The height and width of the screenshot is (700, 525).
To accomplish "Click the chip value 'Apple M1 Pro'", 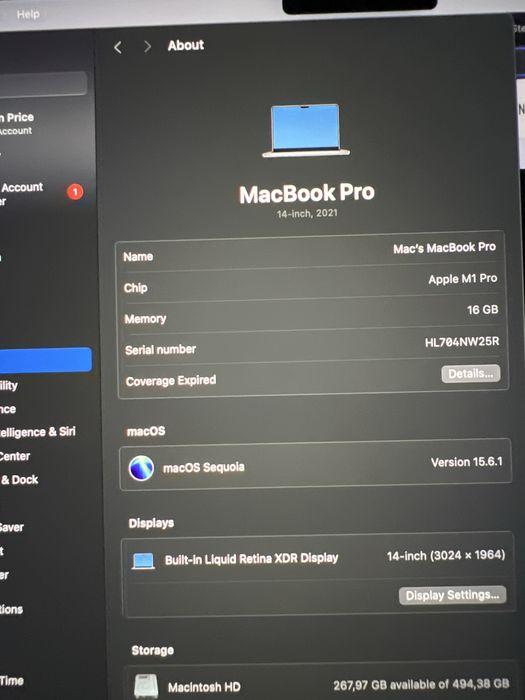I will [462, 279].
